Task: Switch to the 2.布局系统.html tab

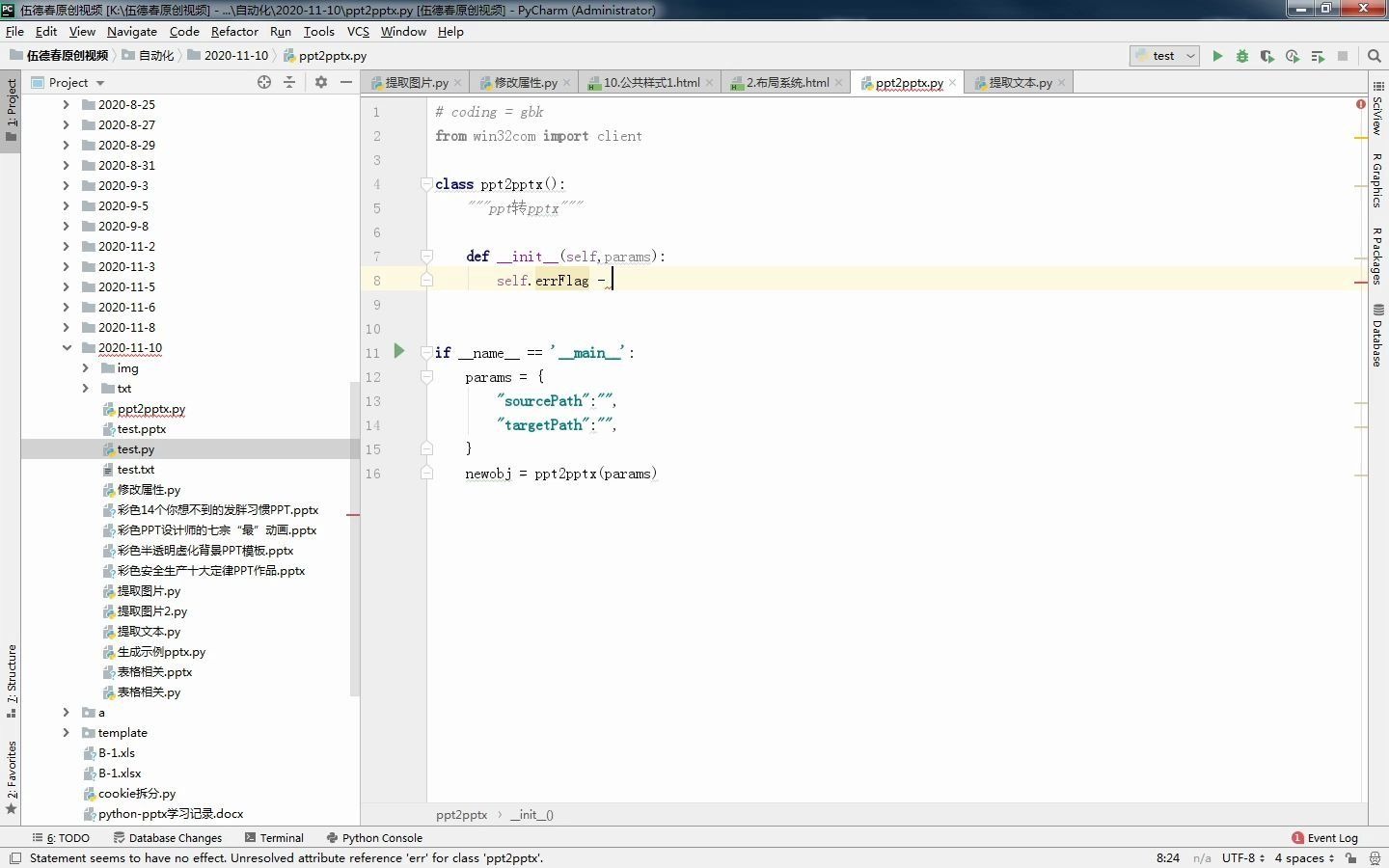Action: tap(787, 83)
